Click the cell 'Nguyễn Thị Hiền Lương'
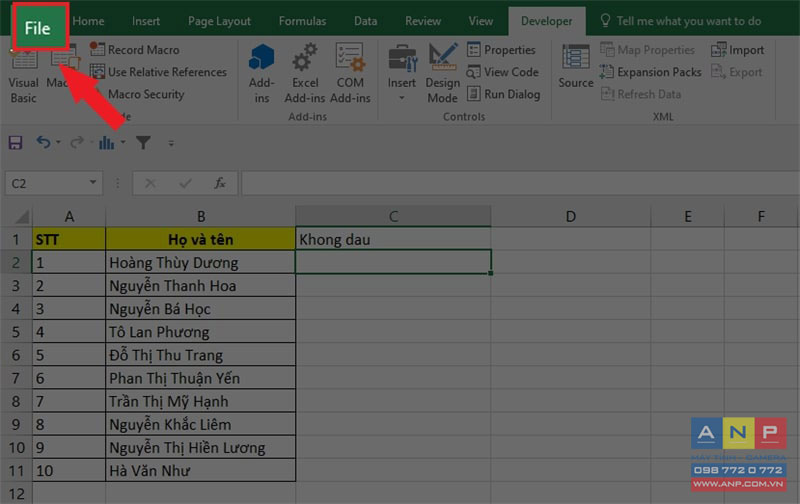The height and width of the screenshot is (504, 800). [201, 447]
